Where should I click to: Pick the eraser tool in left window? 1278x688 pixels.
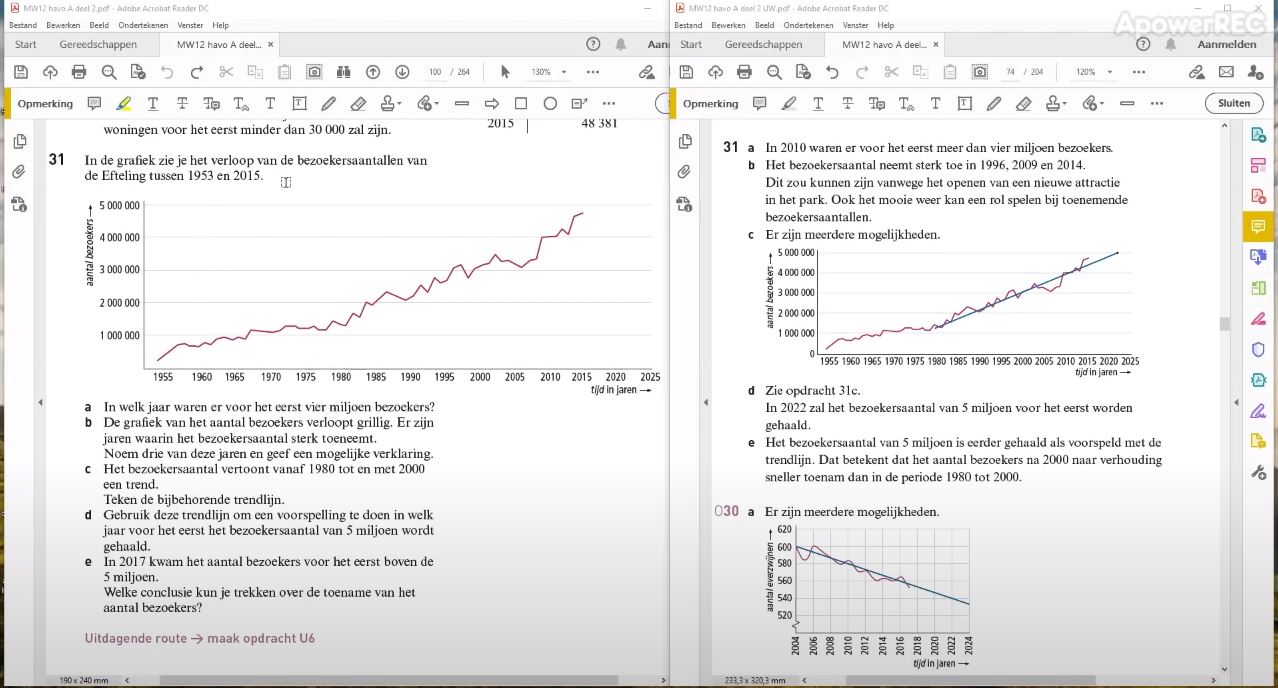point(358,103)
